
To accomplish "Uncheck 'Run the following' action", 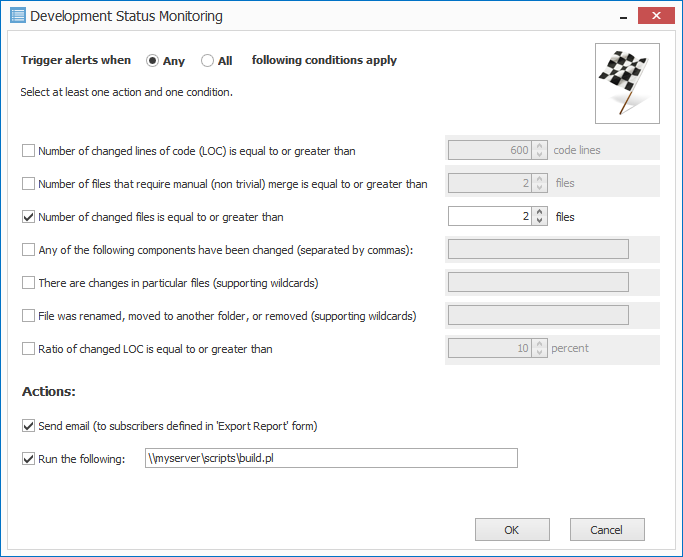I will [28, 459].
